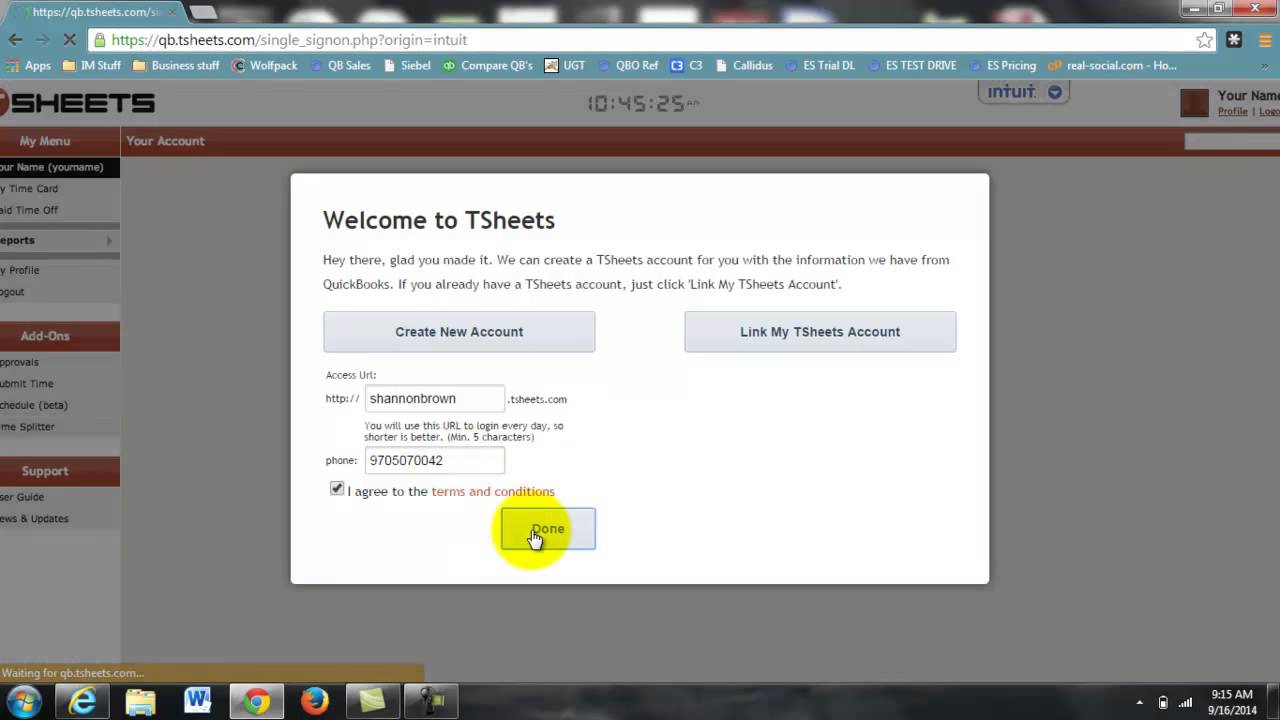Screen dimensions: 1280x720
Task: Stop the page loading
Action: click(70, 40)
